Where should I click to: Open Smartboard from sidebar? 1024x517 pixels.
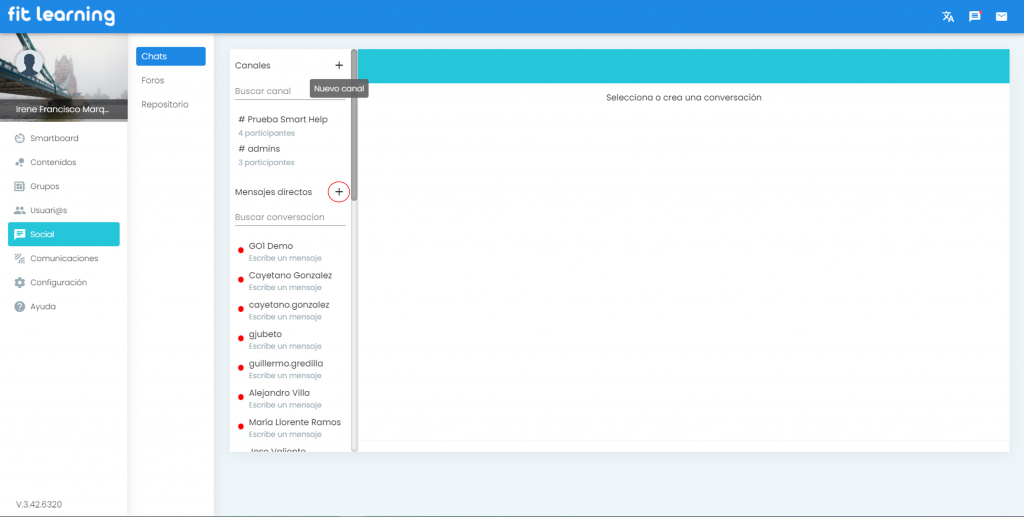click(54, 138)
